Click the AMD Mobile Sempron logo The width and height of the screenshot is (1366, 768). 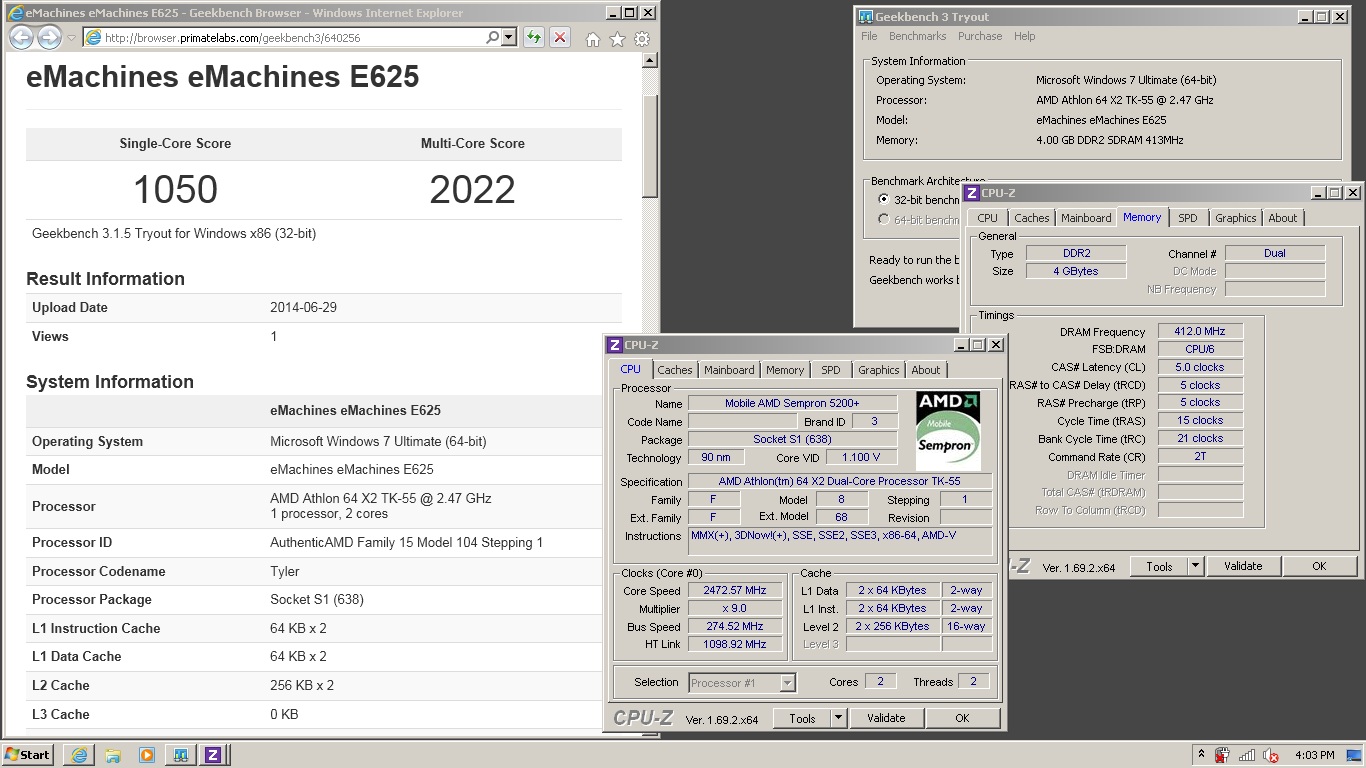click(x=947, y=430)
